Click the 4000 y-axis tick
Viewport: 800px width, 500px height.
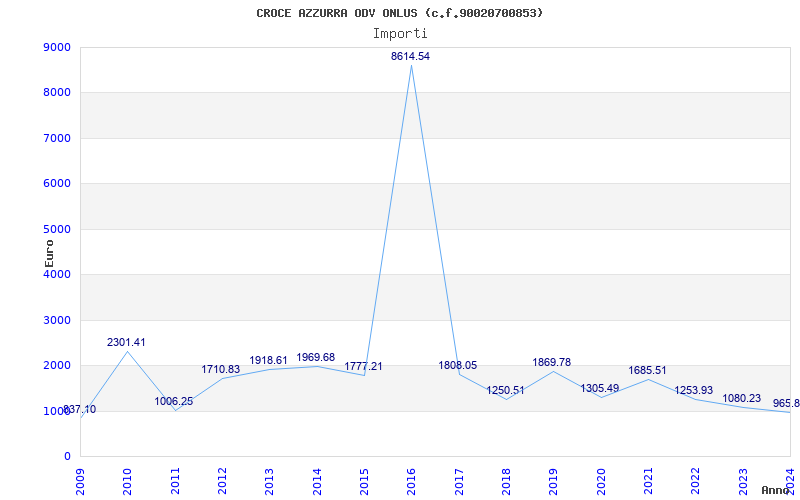coord(57,274)
